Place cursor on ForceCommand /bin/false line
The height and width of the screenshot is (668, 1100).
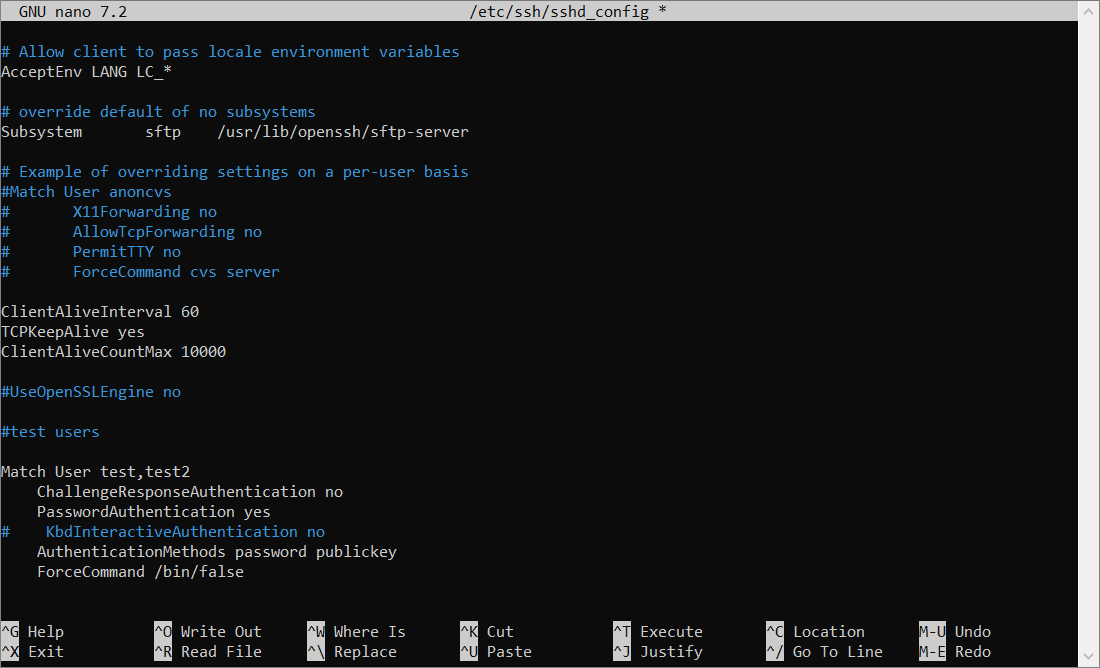(140, 572)
